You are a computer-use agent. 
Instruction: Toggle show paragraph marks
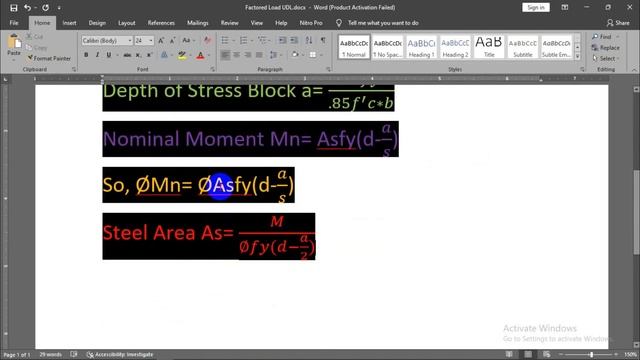(x=323, y=40)
